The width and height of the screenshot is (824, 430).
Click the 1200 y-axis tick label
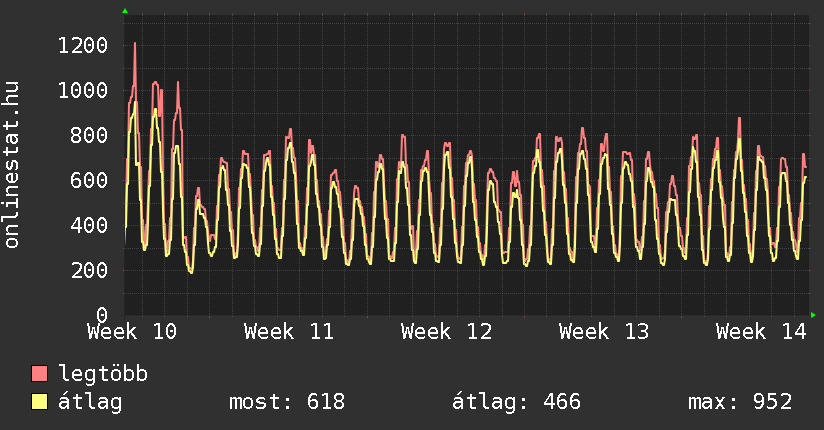pyautogui.click(x=83, y=45)
